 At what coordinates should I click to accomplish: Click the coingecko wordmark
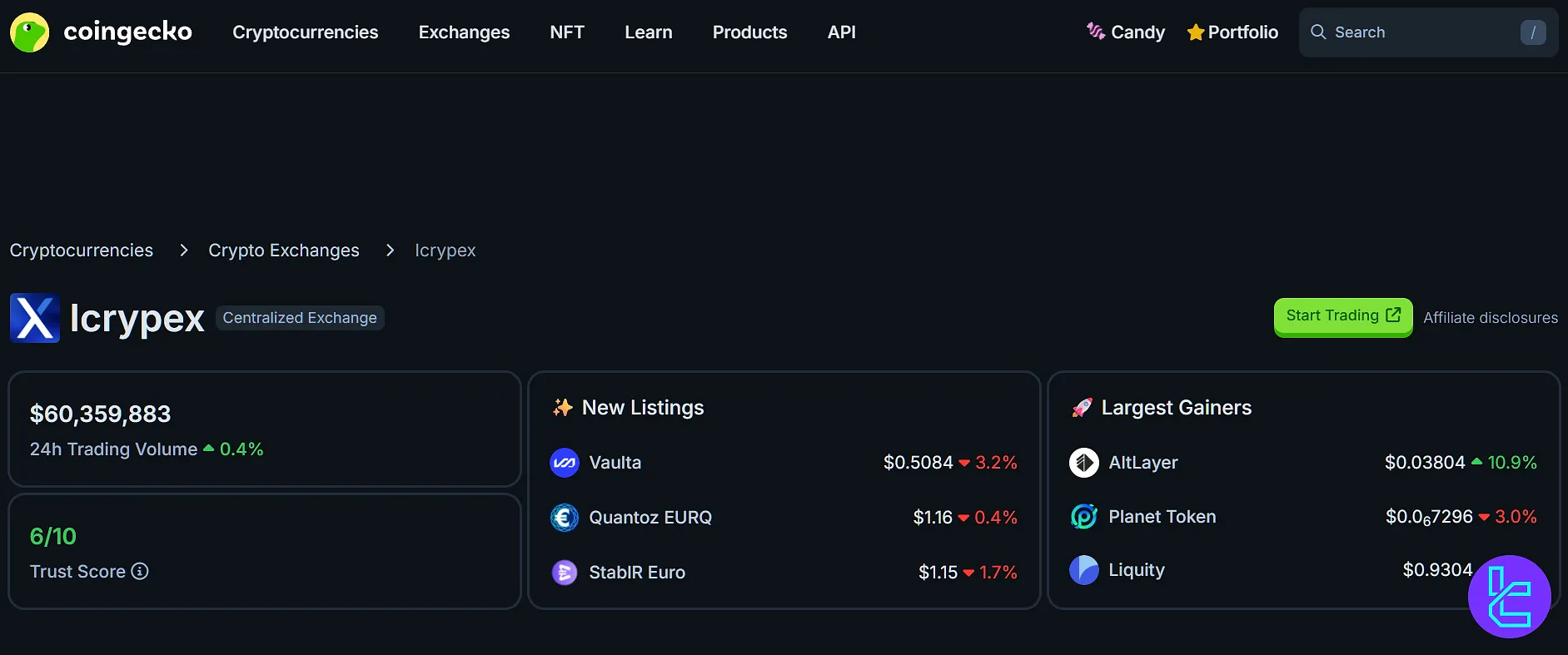[127, 32]
